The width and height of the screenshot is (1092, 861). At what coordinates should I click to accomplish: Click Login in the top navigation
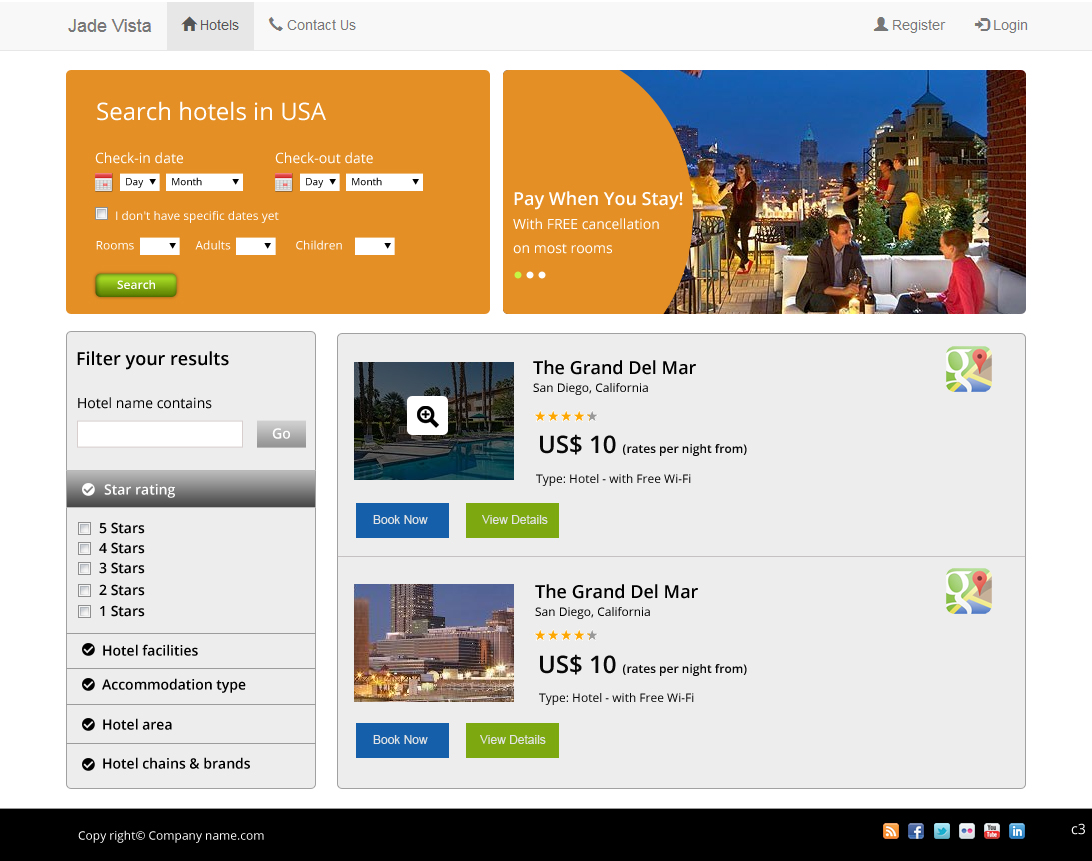1001,25
